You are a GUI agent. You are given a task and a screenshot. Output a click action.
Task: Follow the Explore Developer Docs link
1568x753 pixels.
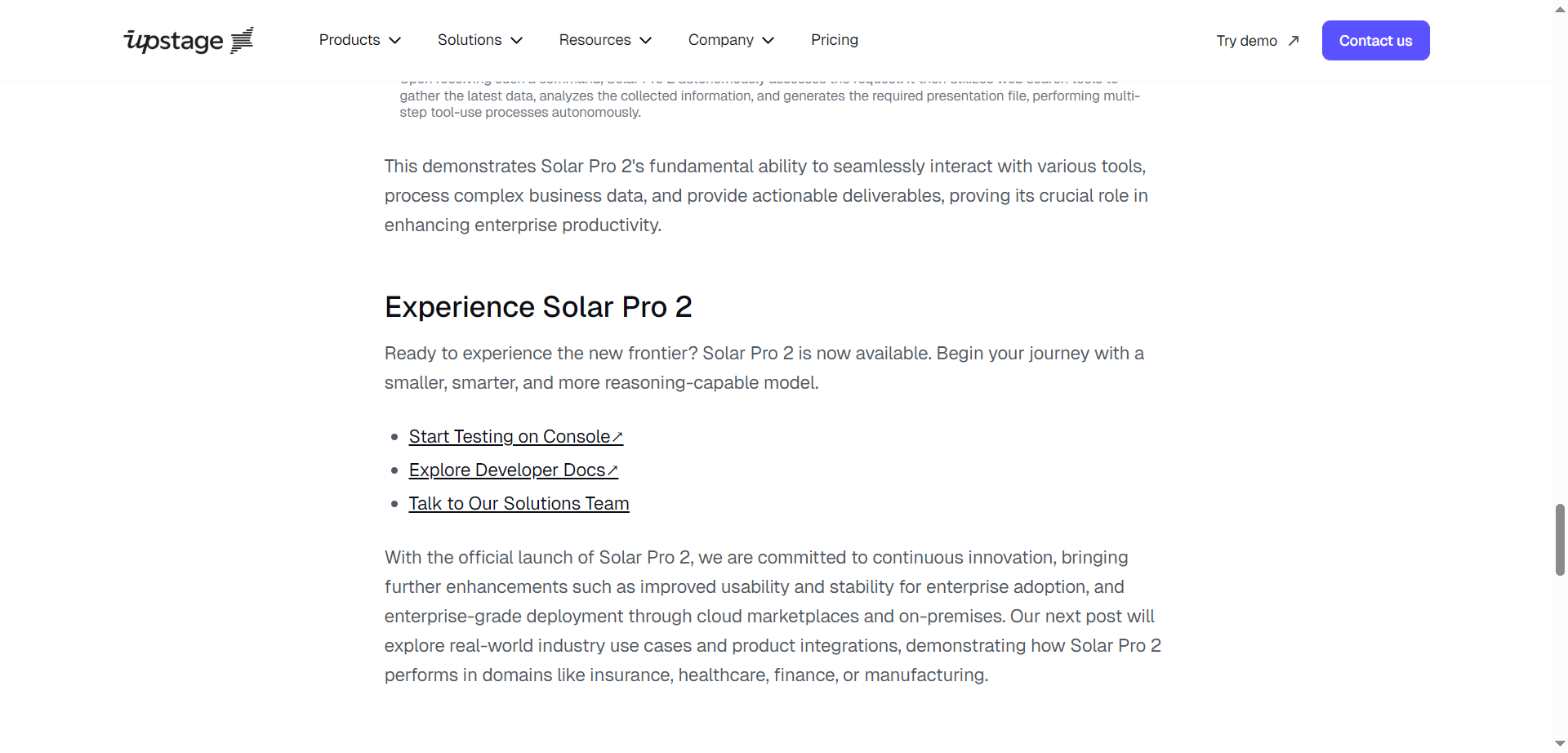tap(506, 470)
